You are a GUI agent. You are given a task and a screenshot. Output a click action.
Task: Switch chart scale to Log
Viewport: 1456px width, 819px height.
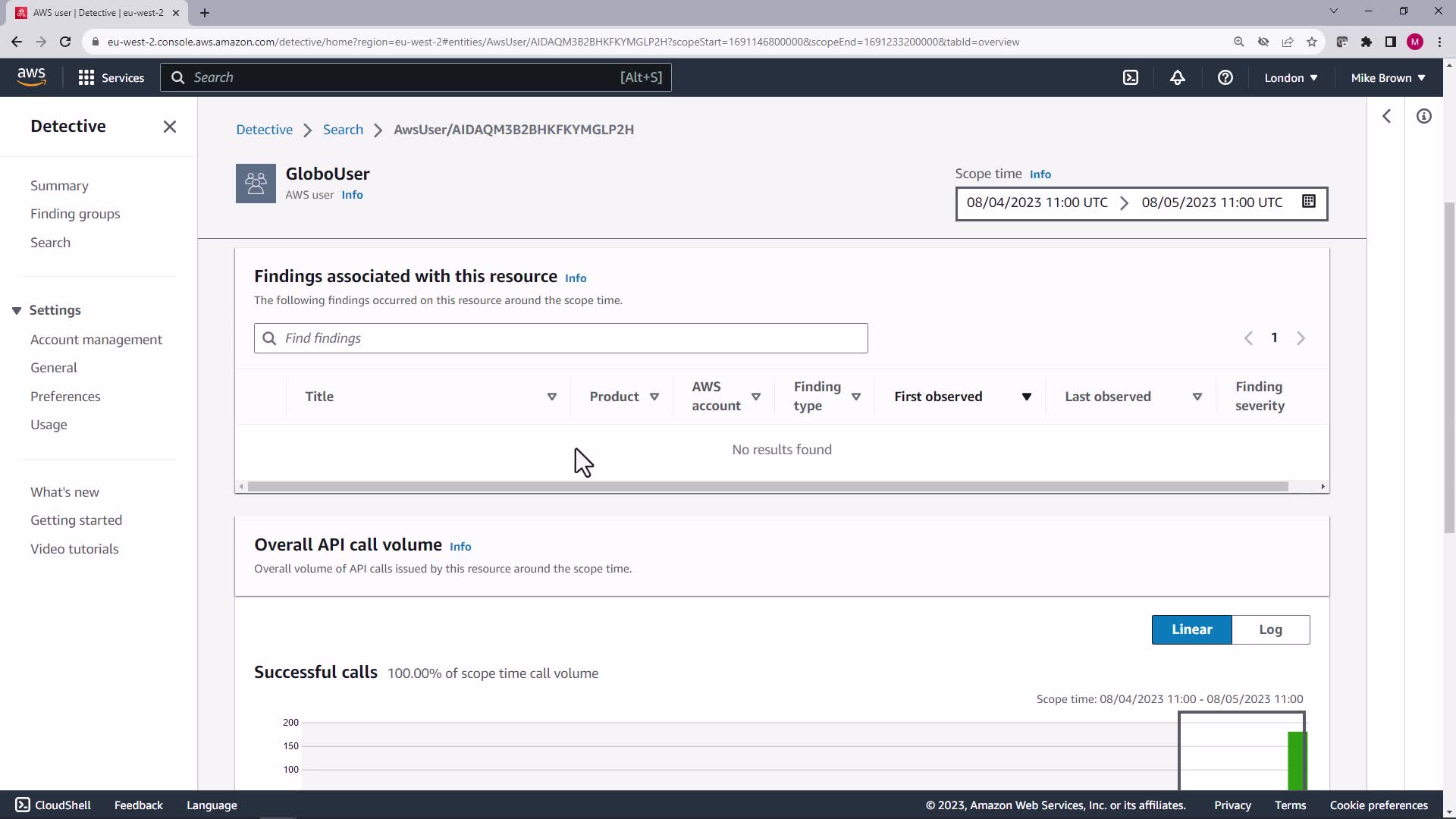1270,629
